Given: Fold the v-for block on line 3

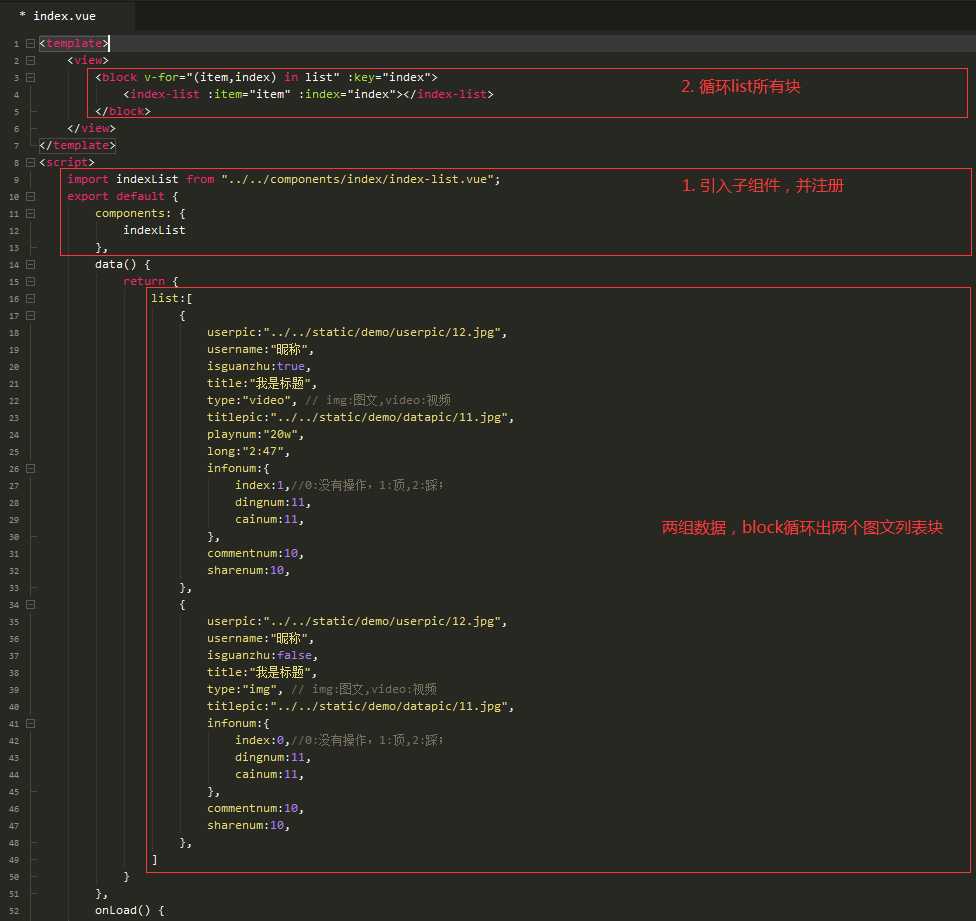Looking at the screenshot, I should (30, 78).
